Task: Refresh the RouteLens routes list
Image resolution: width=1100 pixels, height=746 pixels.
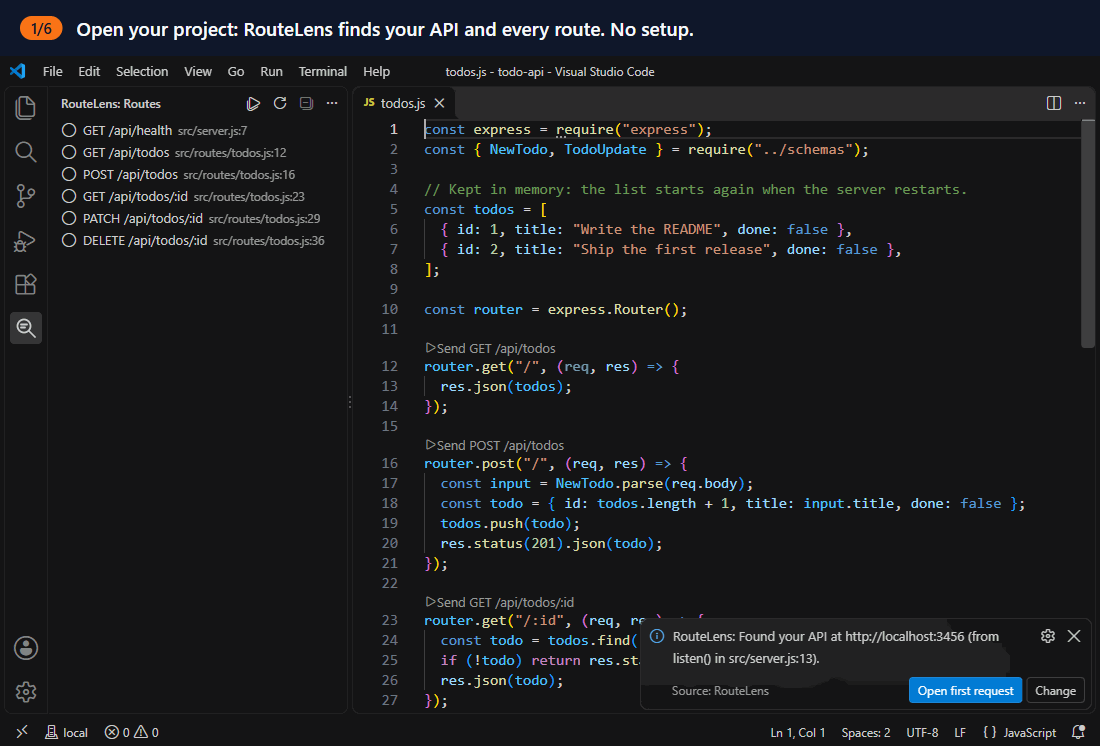Action: 280,103
